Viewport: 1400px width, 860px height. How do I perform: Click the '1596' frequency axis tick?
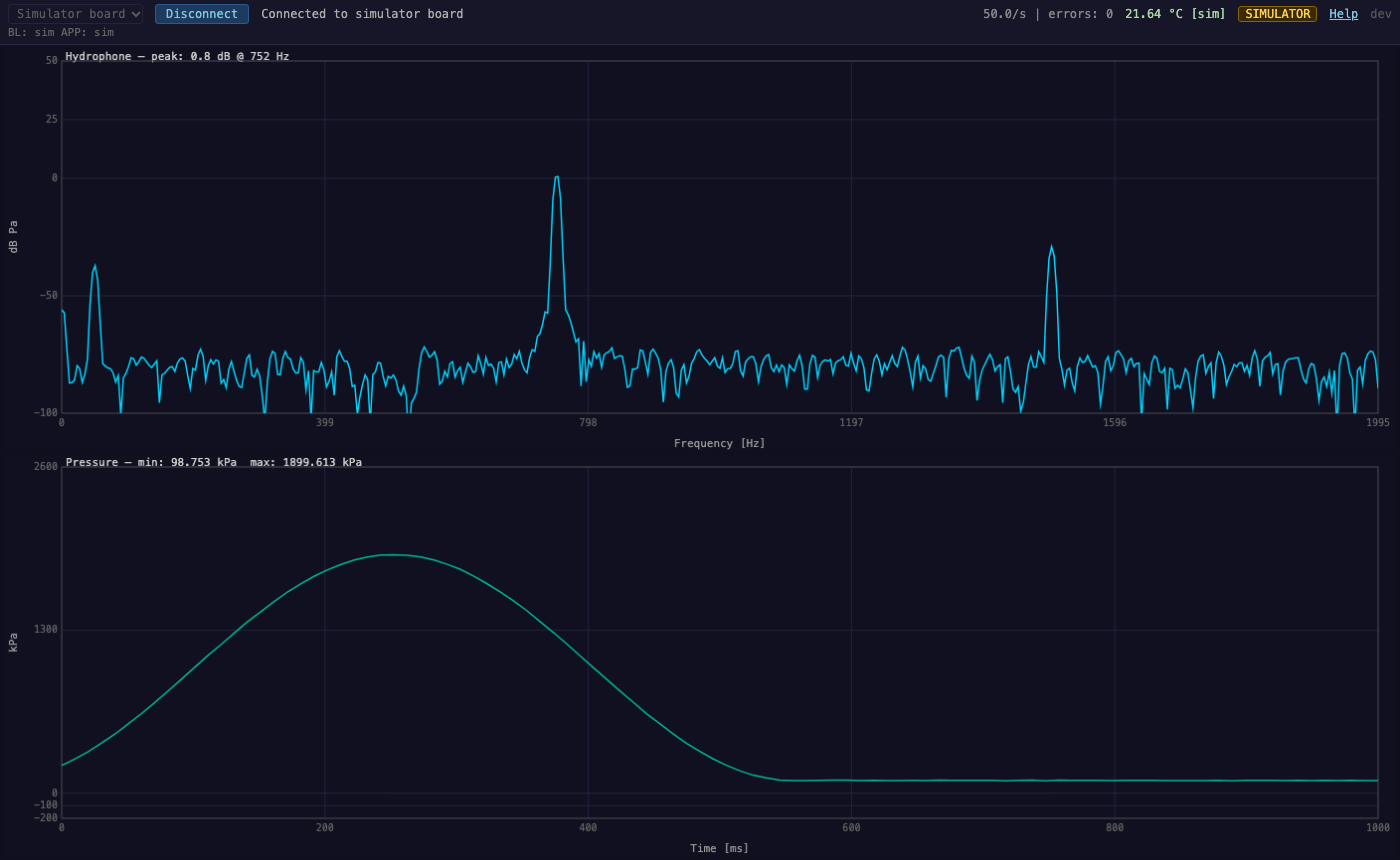click(x=1115, y=422)
